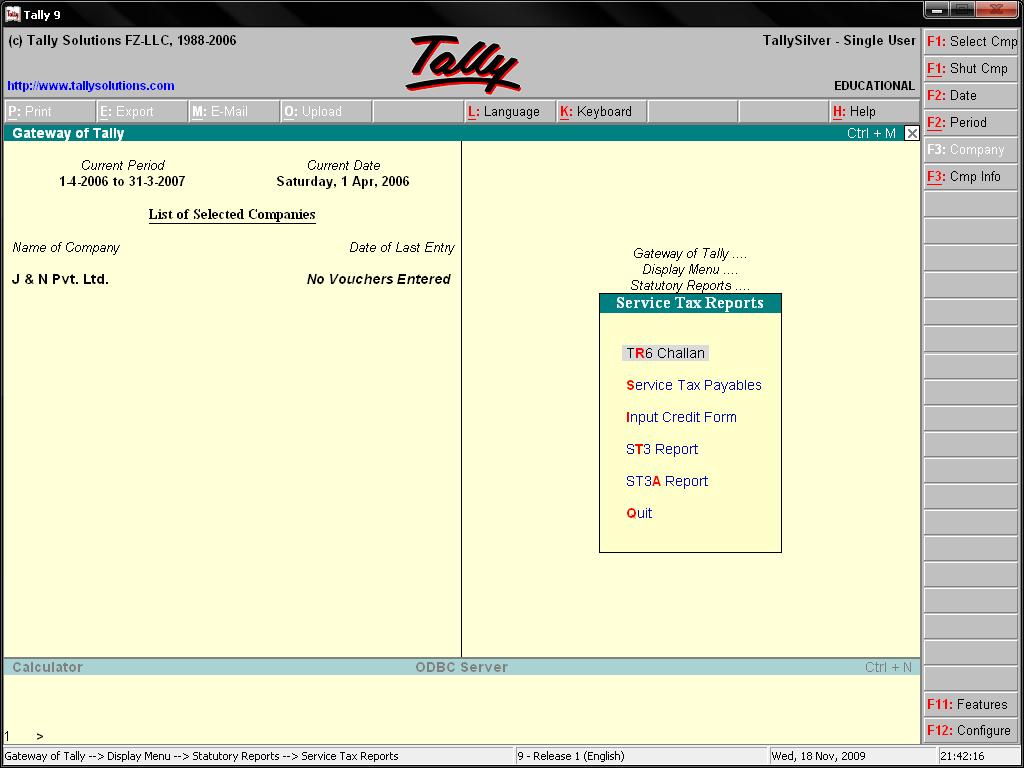The image size is (1024, 768).
Task: Open F11: Features button
Action: 971,705
